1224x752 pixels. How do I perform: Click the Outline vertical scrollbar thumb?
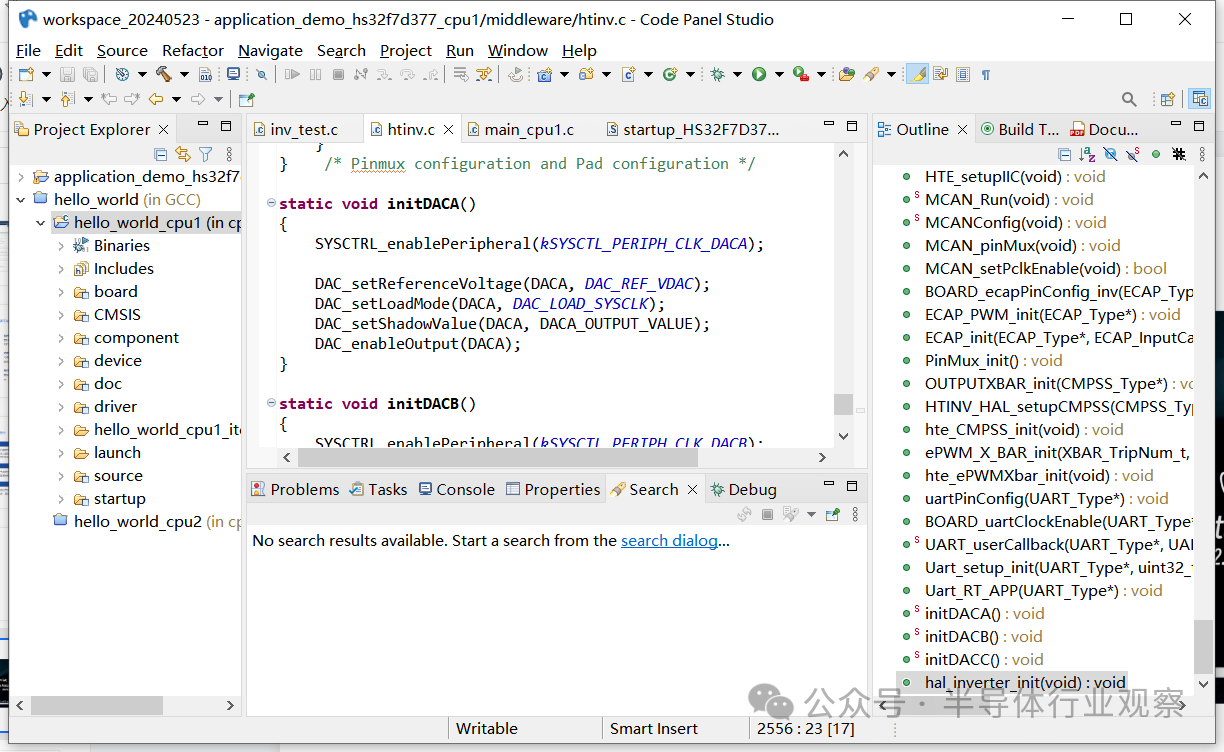(1203, 647)
